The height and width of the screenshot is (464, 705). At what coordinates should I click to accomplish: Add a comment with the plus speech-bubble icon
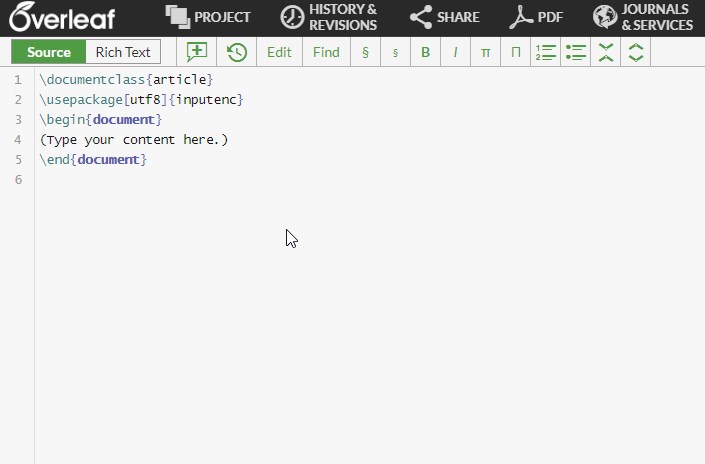point(196,52)
